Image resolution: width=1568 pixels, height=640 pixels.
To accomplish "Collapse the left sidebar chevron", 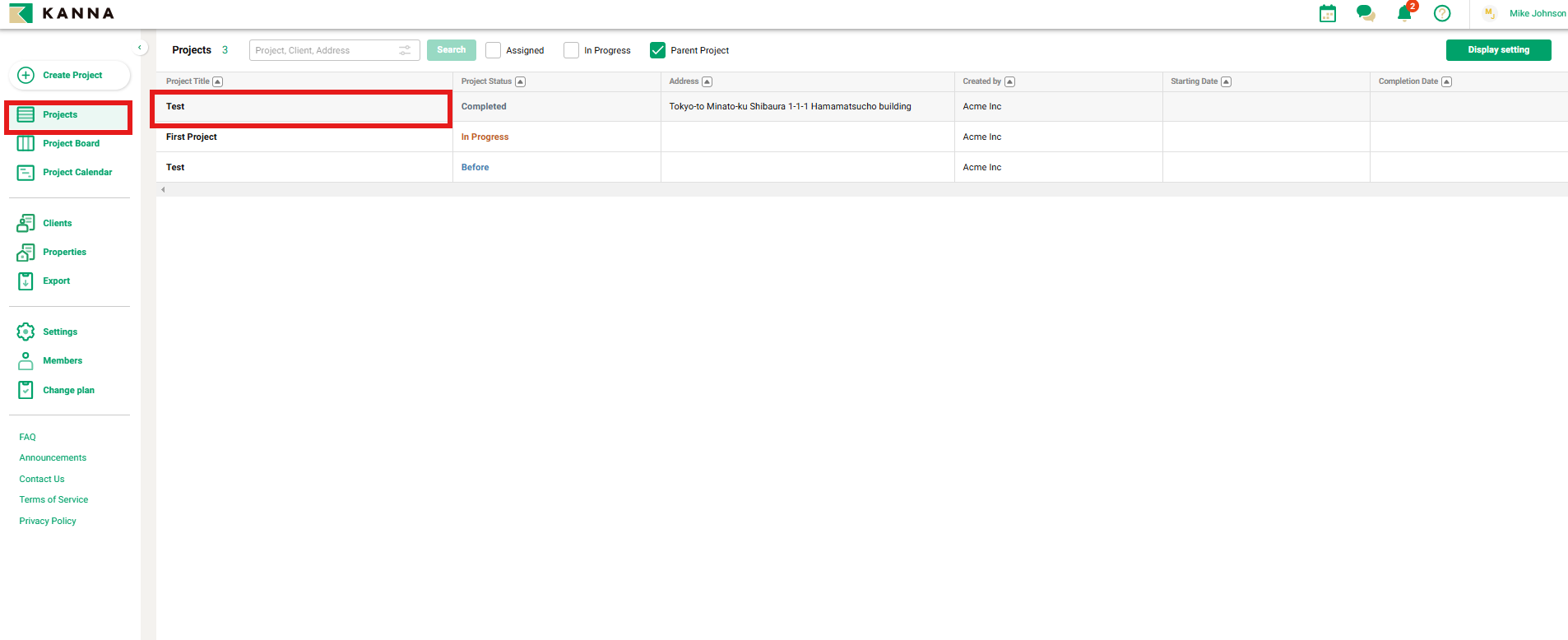I will (x=140, y=48).
